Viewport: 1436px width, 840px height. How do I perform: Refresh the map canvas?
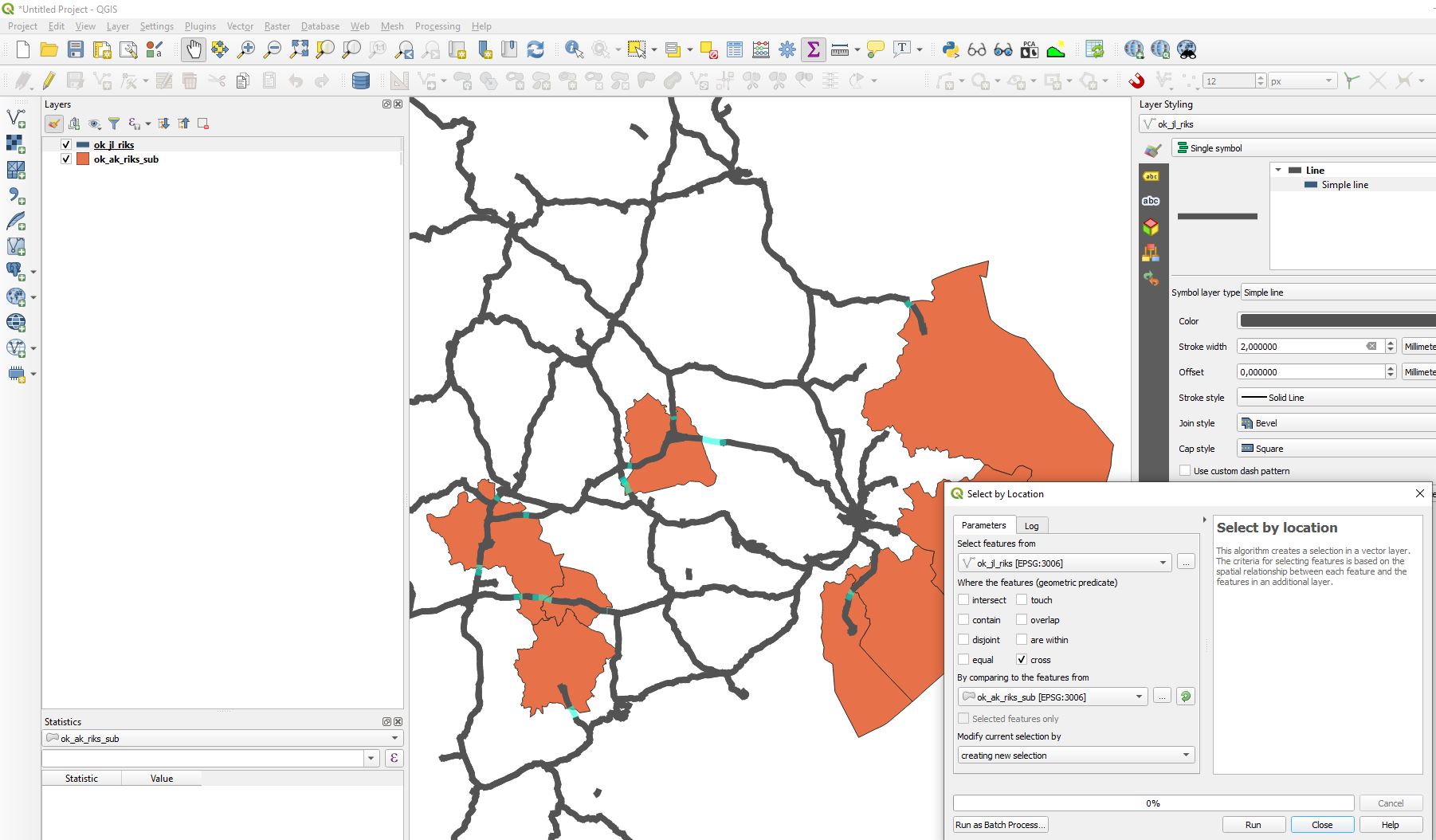(x=536, y=49)
